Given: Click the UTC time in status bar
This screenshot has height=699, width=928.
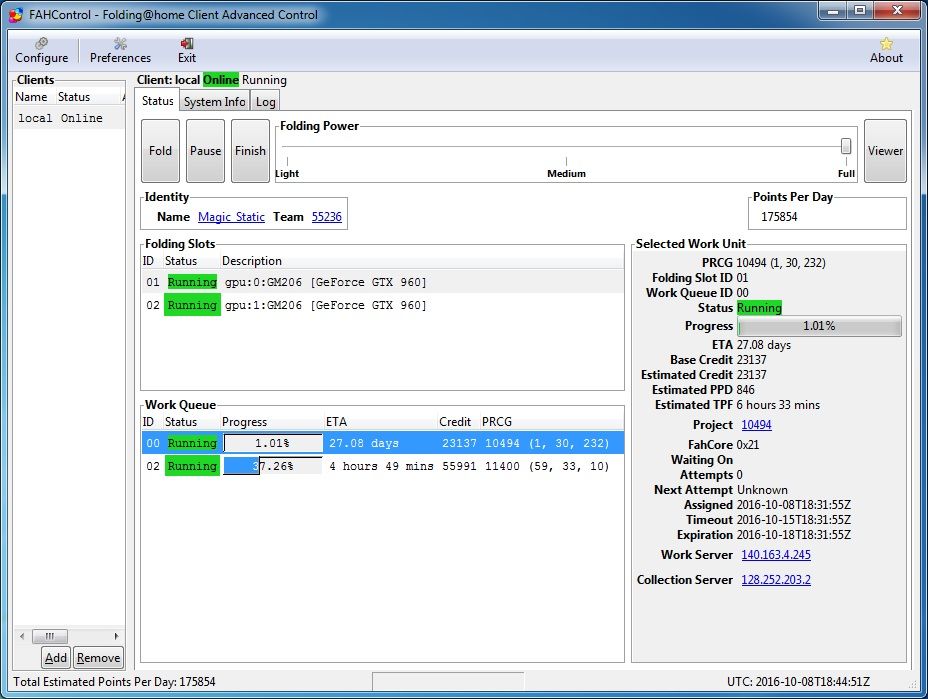Looking at the screenshot, I should 798,682.
